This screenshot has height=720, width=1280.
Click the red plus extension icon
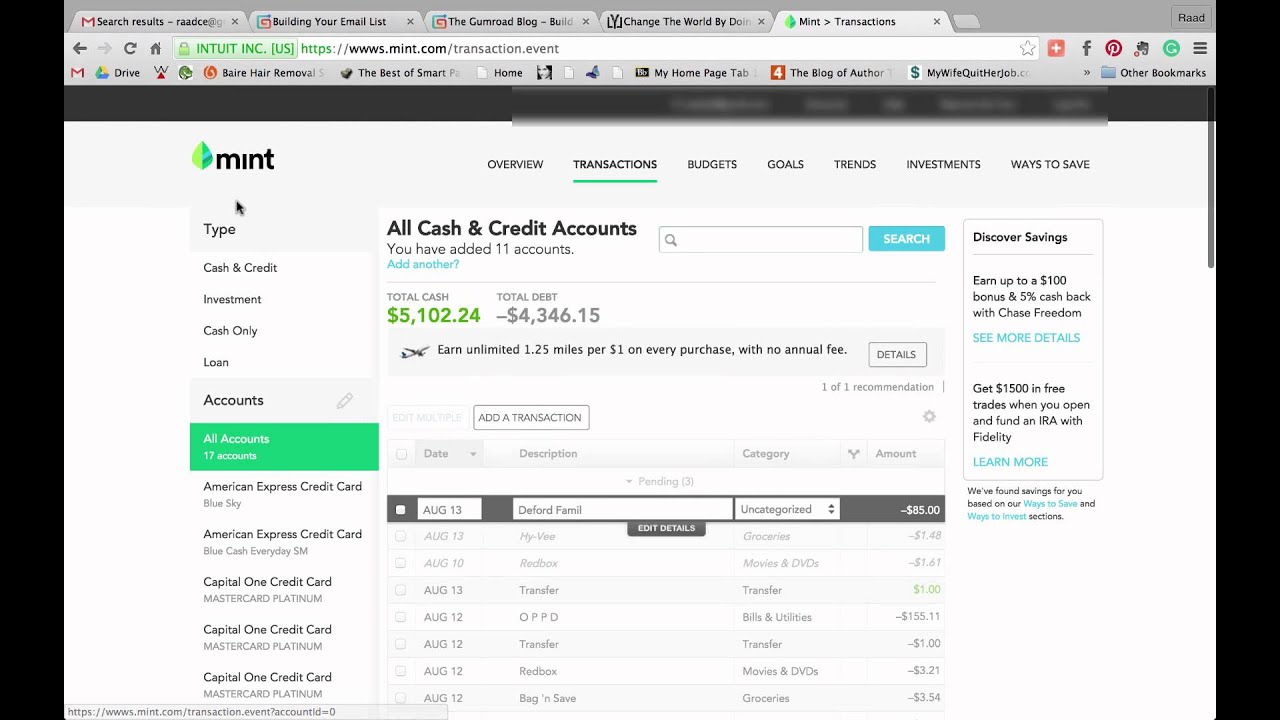(x=1056, y=48)
